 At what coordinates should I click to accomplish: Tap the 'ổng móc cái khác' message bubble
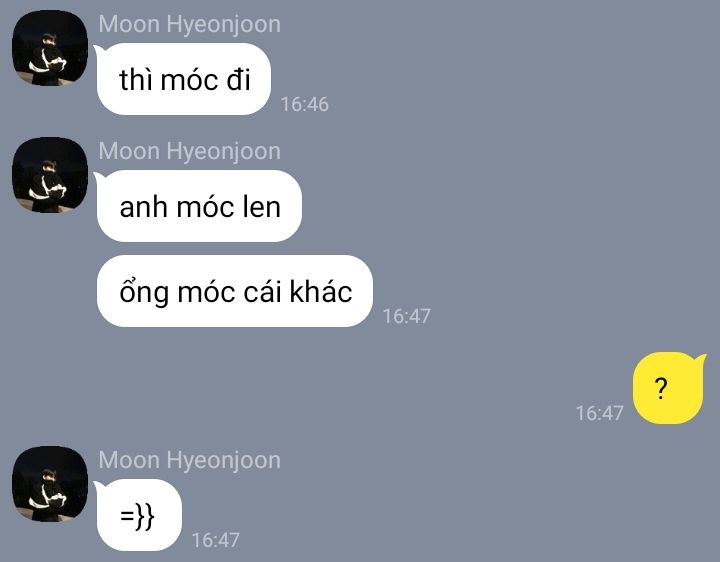235,291
